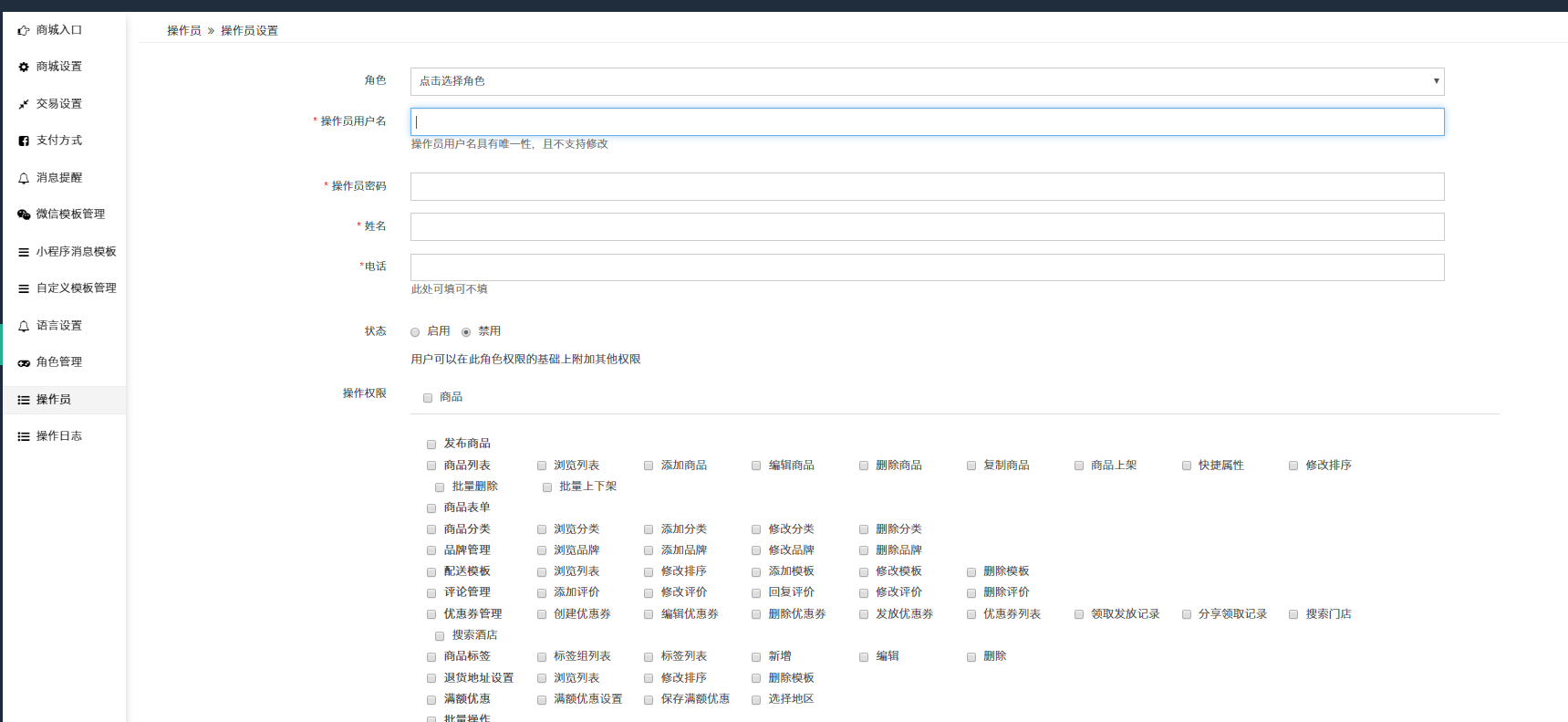Enable the 领取发放记录 checkbox
The image size is (1568, 722).
point(1079,615)
